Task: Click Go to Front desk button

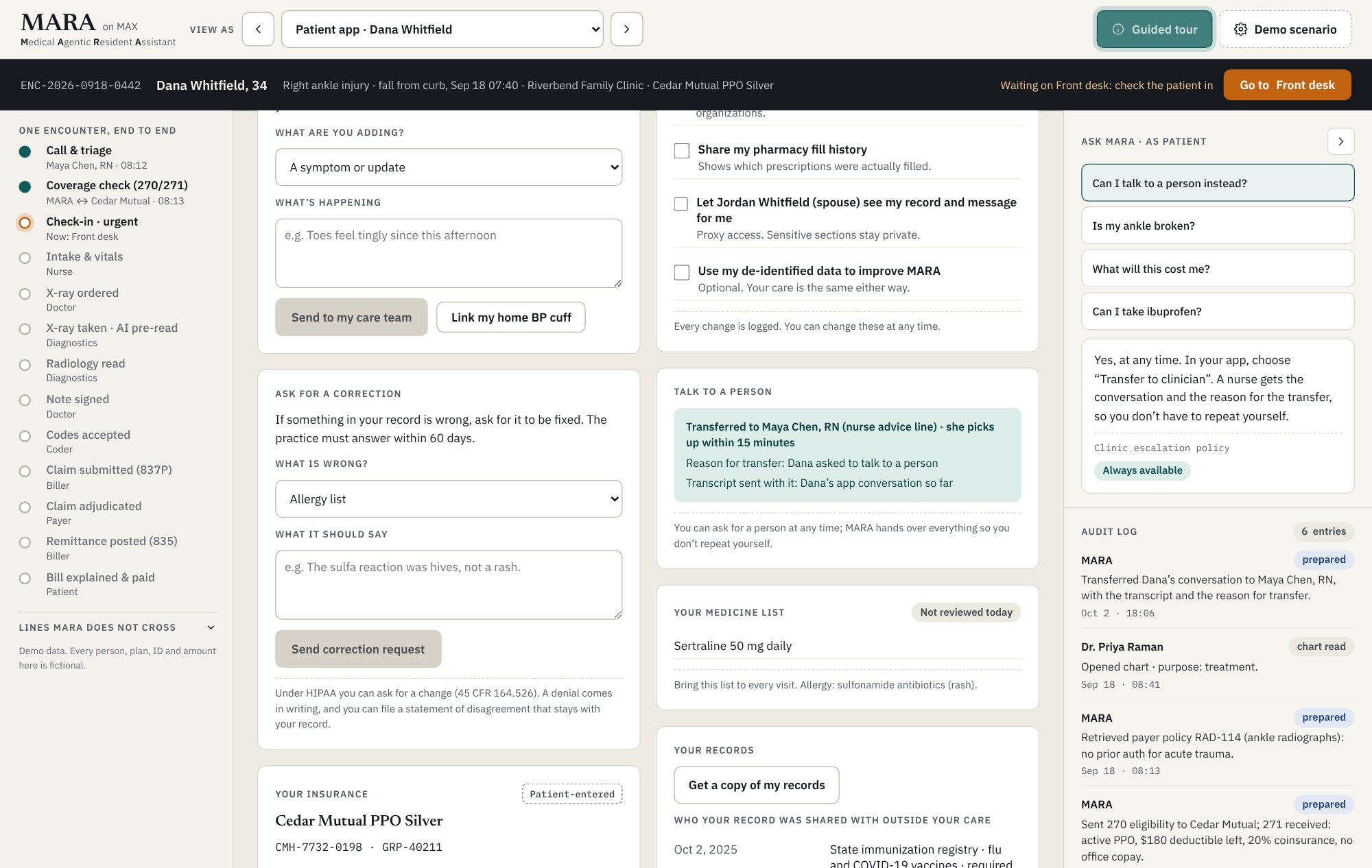Action: click(x=1287, y=85)
